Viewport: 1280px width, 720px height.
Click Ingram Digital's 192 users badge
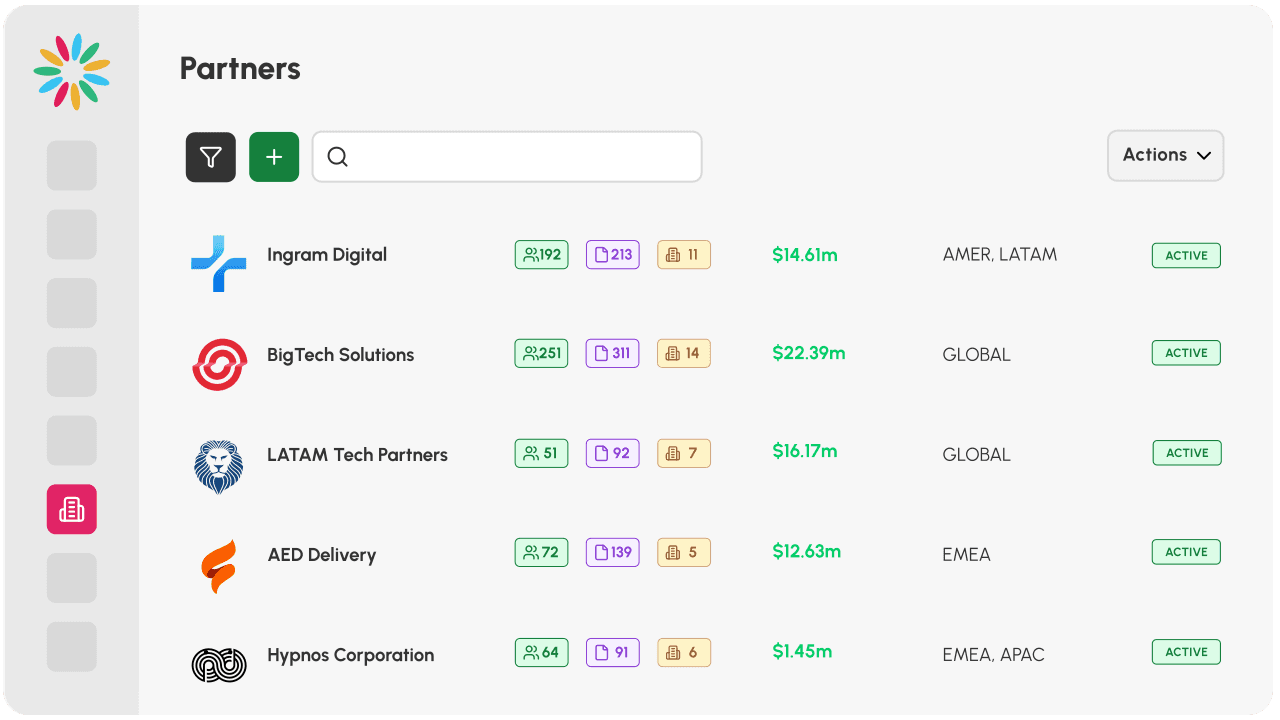[542, 254]
